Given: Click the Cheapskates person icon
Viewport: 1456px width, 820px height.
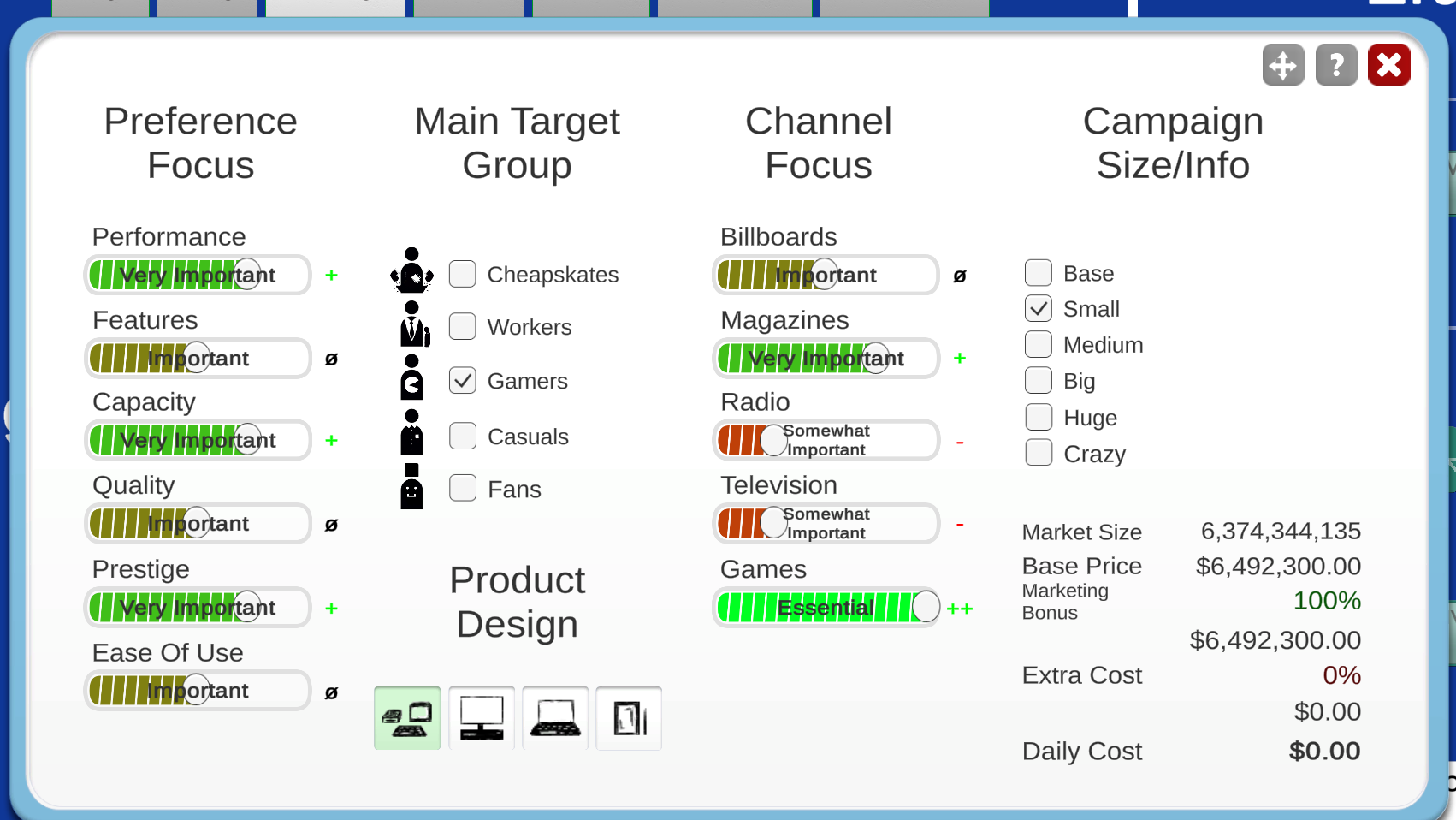Looking at the screenshot, I should pos(411,270).
